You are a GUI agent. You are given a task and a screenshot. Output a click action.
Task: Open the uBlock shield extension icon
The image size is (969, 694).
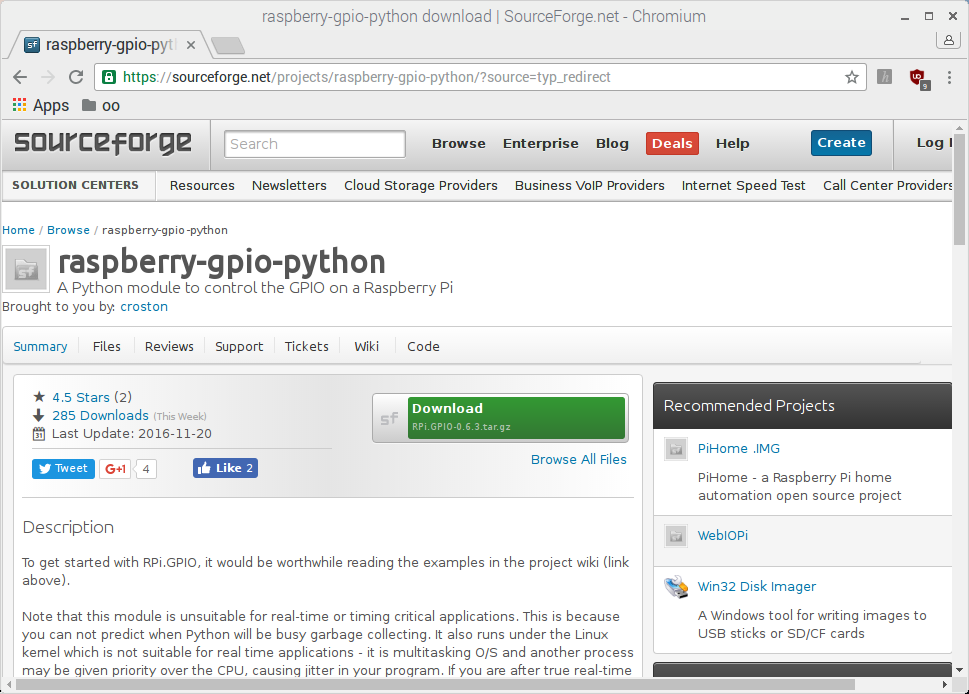[919, 78]
